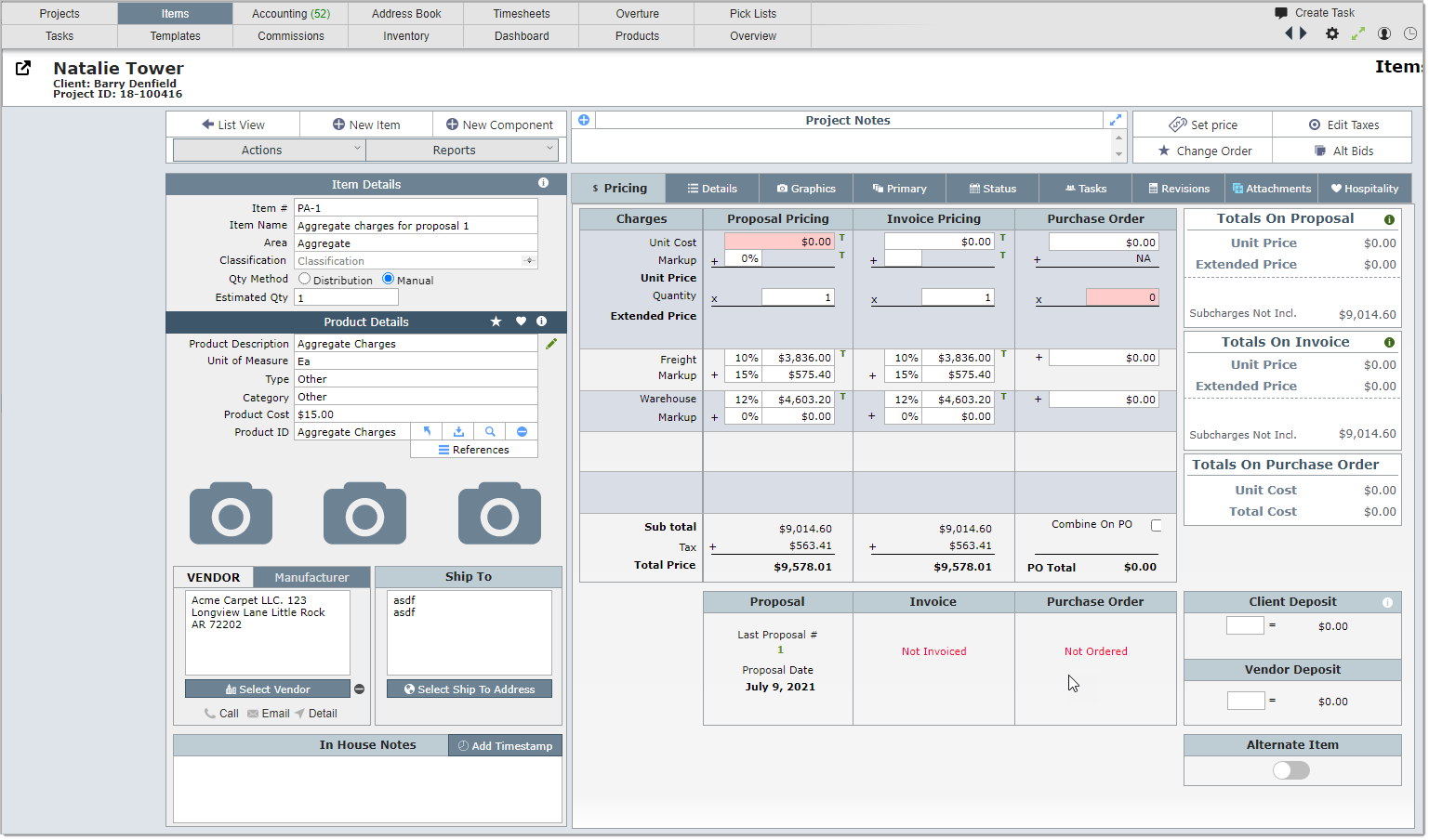Image resolution: width=1429 pixels, height=840 pixels.
Task: Click the green expand arrows icon
Action: coord(1358,33)
